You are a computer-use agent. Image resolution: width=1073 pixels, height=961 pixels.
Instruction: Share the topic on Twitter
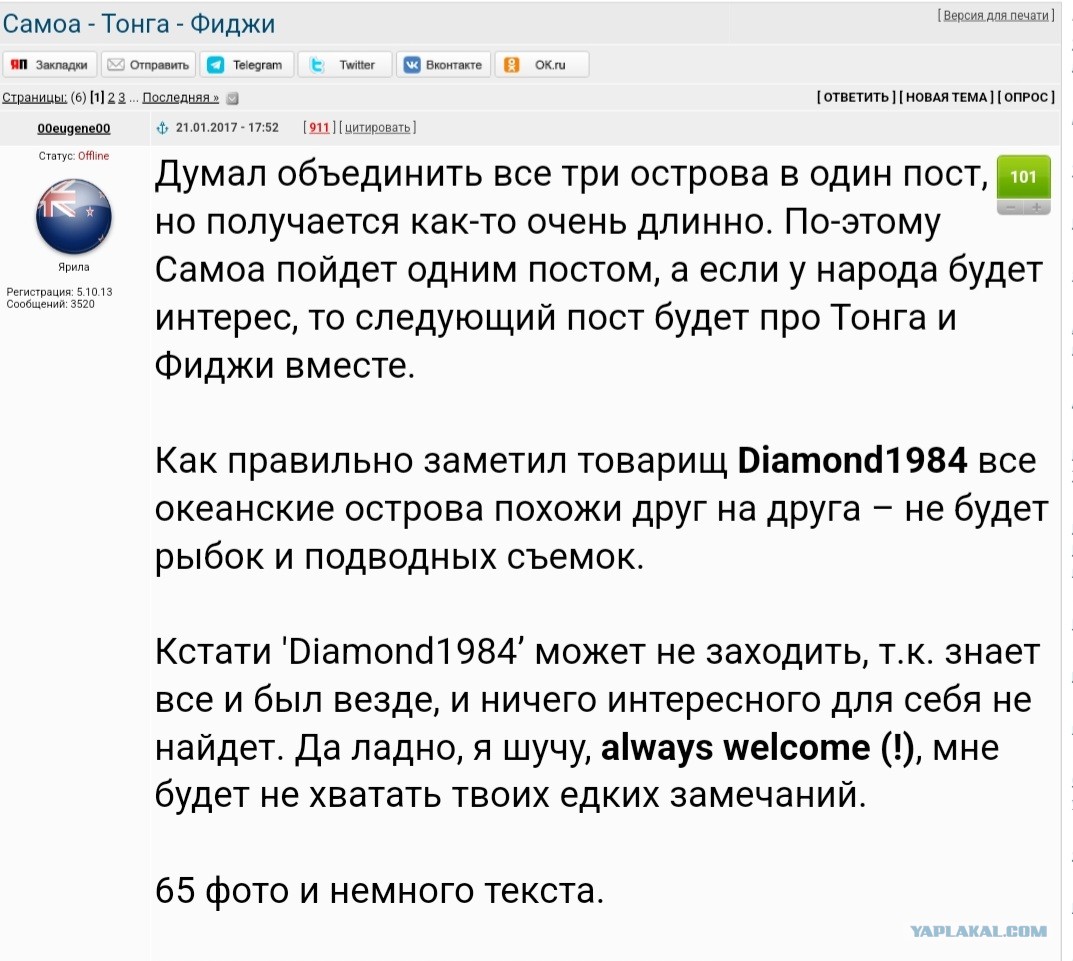point(344,64)
